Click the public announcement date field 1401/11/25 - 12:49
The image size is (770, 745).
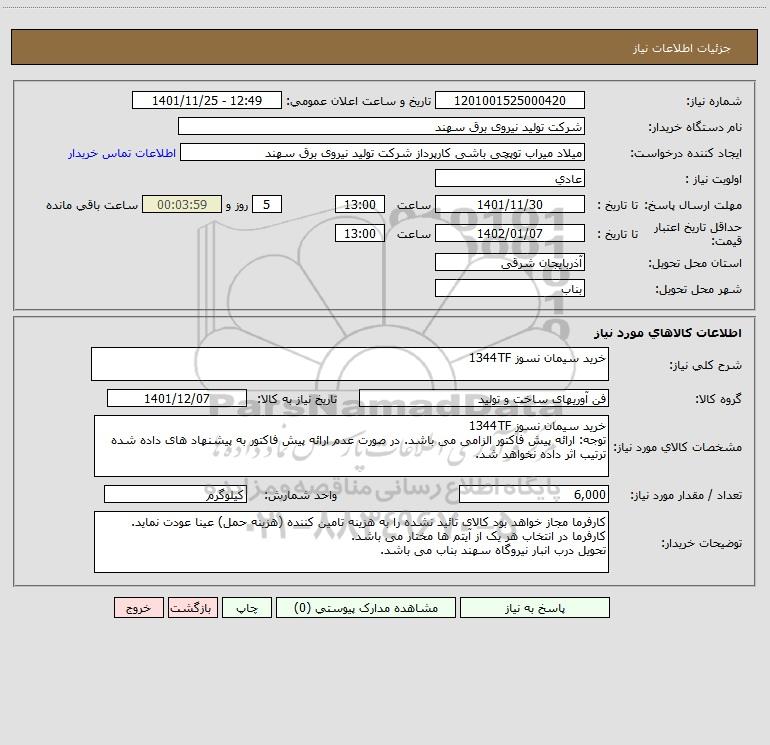pyautogui.click(x=207, y=100)
